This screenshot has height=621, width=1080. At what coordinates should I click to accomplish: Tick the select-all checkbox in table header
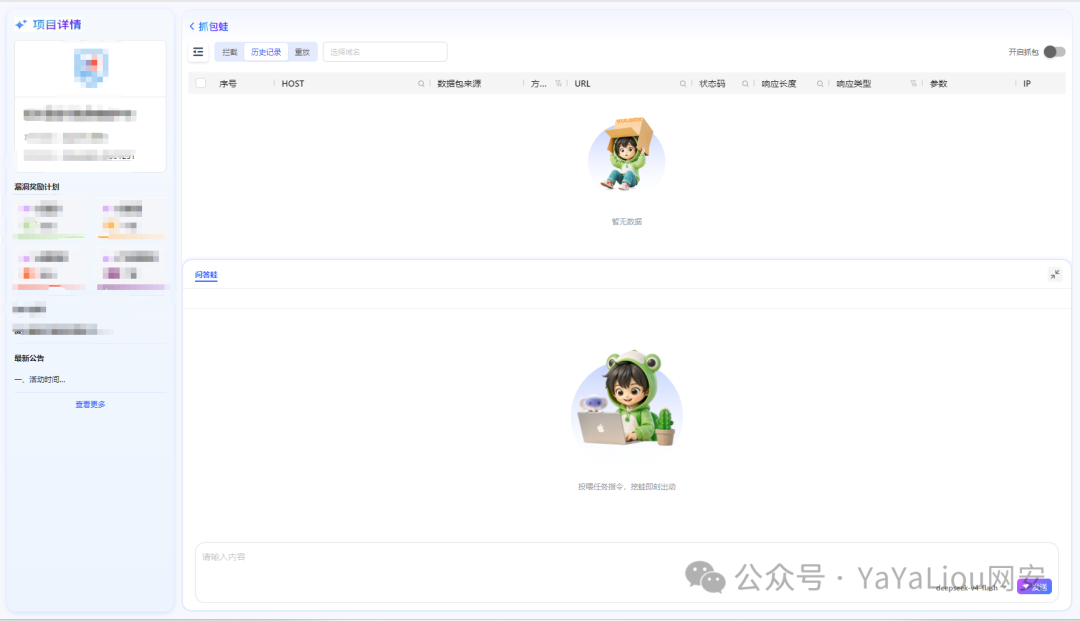[x=200, y=83]
